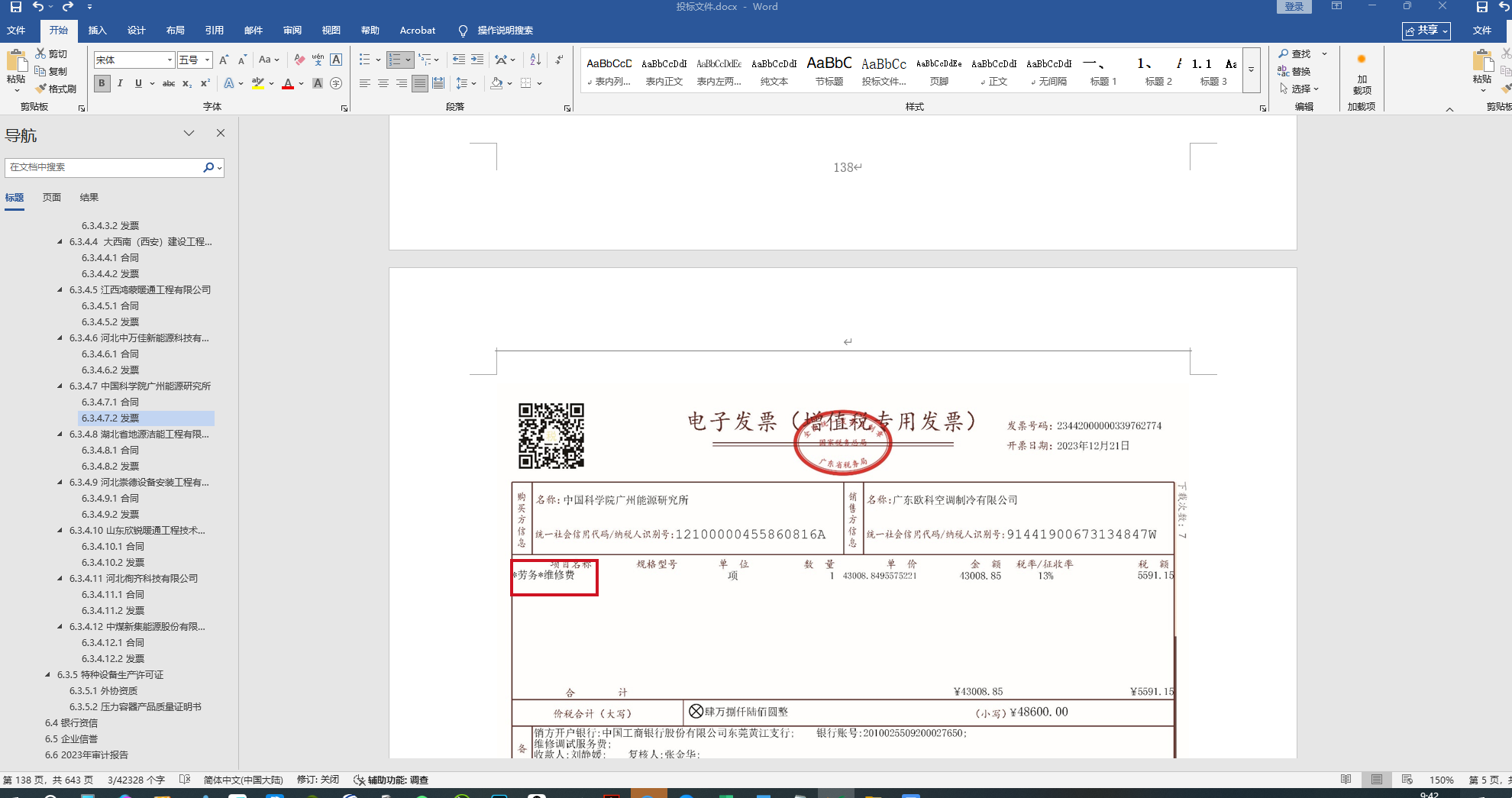Open the 设计 (Design) ribbon tab

pos(136,31)
